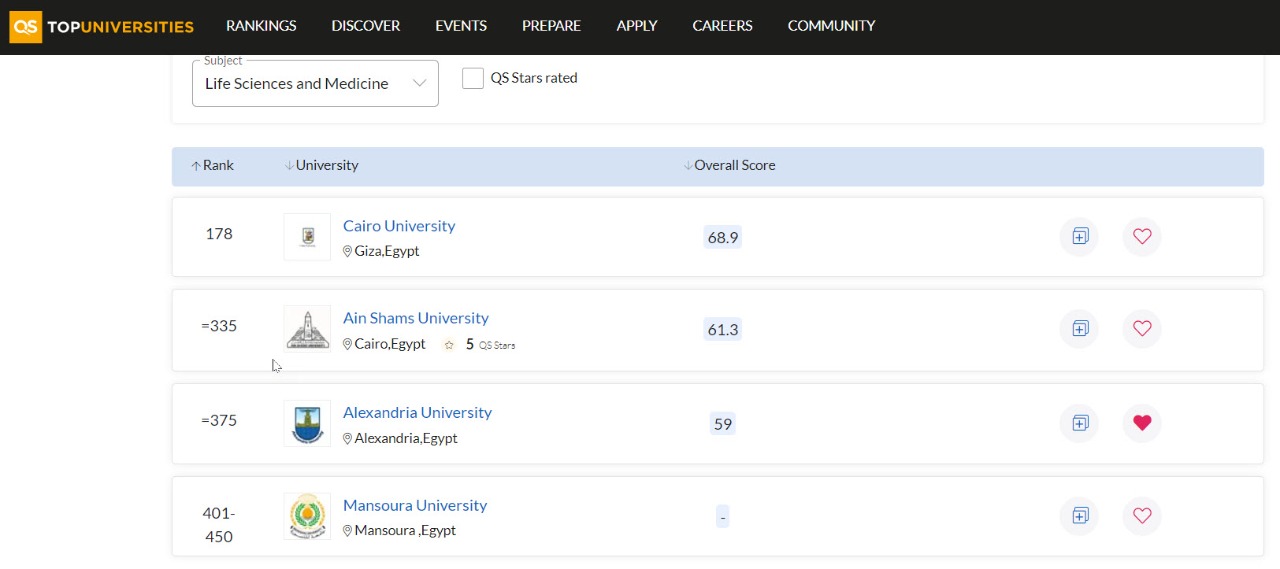Favorite Cairo University with heart icon
The width and height of the screenshot is (1280, 569).
pyautogui.click(x=1142, y=237)
